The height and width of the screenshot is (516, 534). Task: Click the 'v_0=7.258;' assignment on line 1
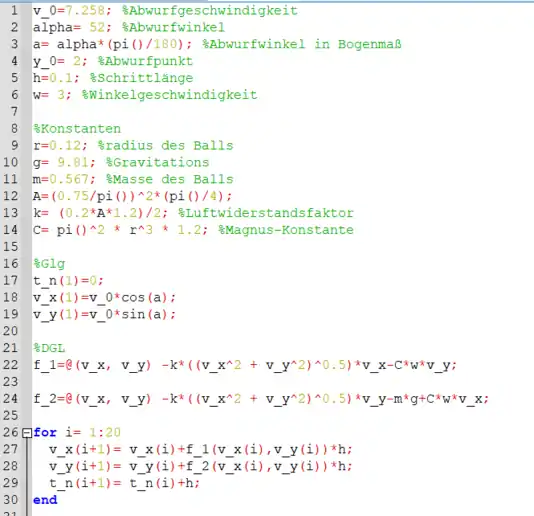[x=72, y=11]
